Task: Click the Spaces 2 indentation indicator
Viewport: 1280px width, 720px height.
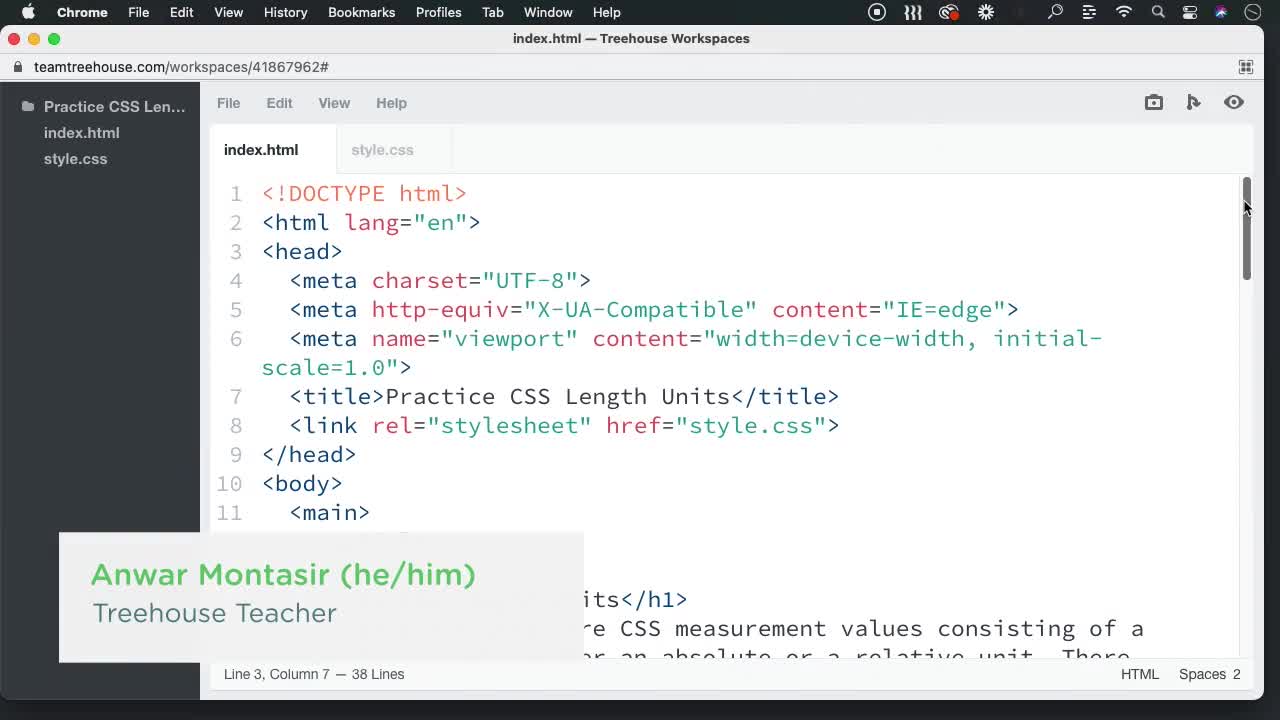Action: [x=1209, y=674]
